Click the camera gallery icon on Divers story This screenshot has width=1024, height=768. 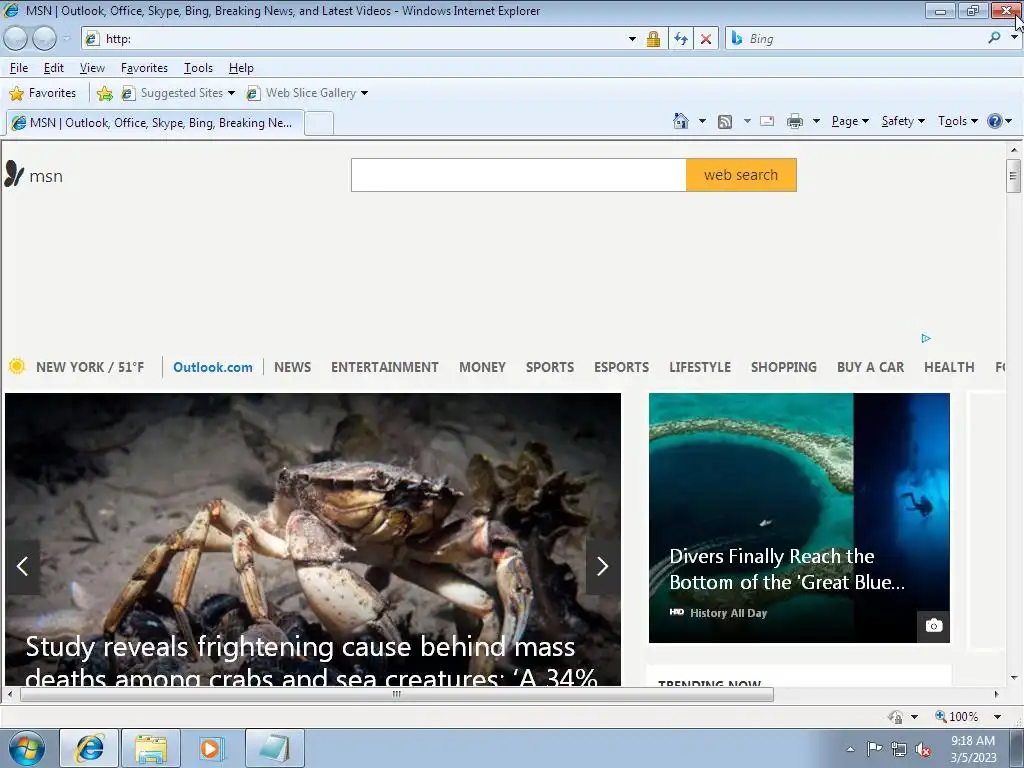pyautogui.click(x=934, y=626)
